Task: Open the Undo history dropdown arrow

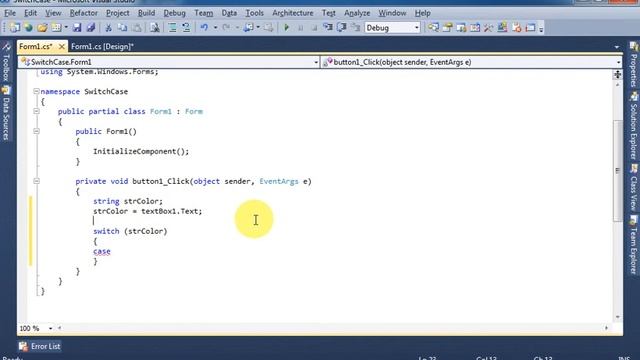Action: [x=215, y=28]
